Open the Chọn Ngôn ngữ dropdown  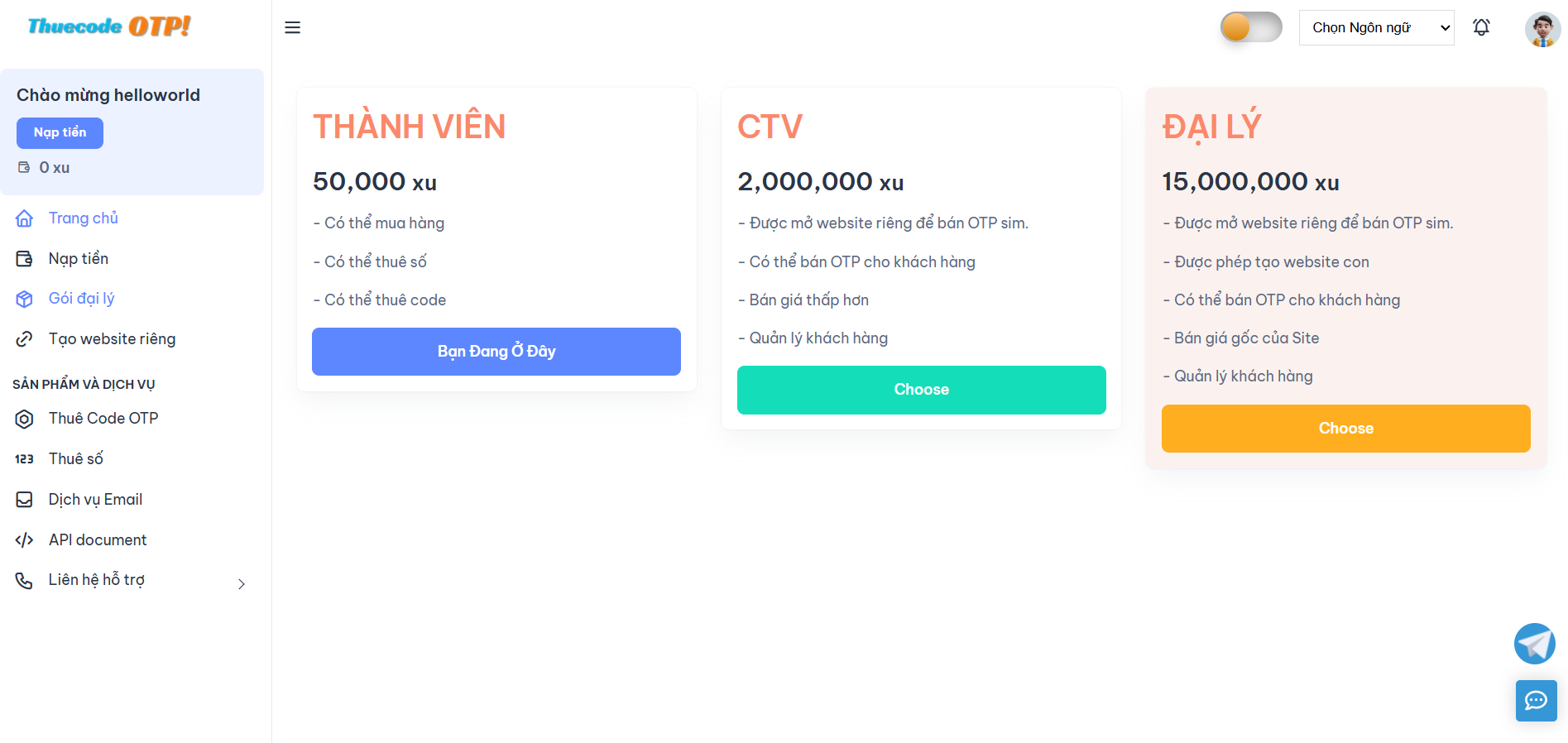[x=1376, y=27]
